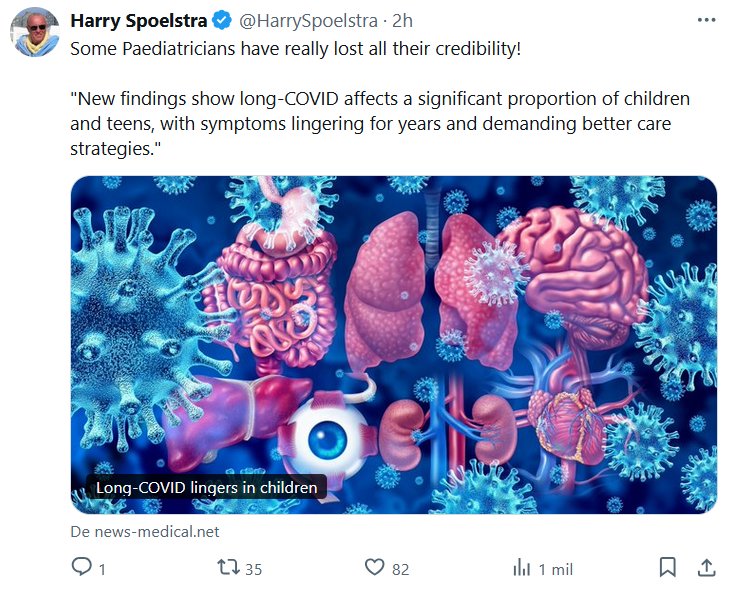Screen dimensions: 730x590
Task: Open the three-dot More options menu
Action: (x=706, y=20)
